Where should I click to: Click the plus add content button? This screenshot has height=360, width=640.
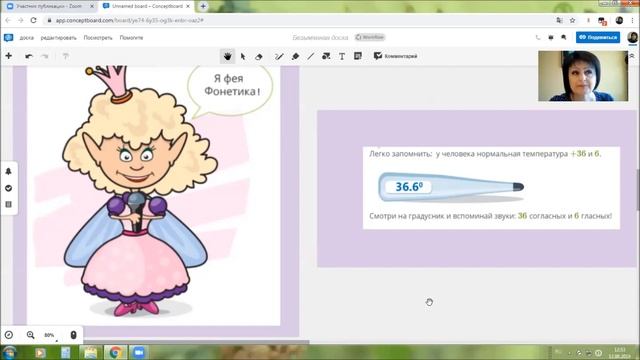click(9, 56)
